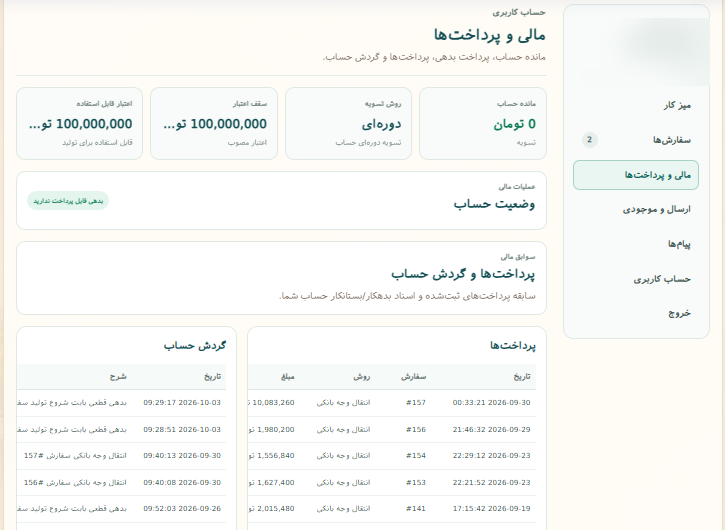Click تاریخ column header in پرداخت‌ها table
Viewport: 725px width, 530px height.
coord(522,376)
